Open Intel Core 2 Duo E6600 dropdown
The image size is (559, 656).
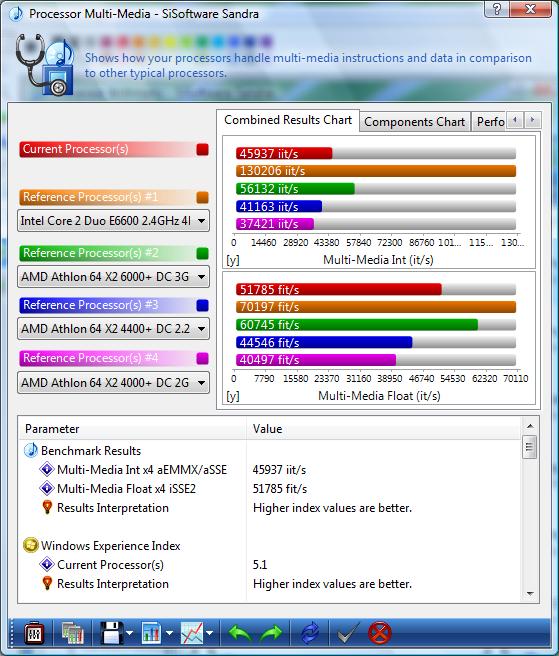[x=113, y=220]
